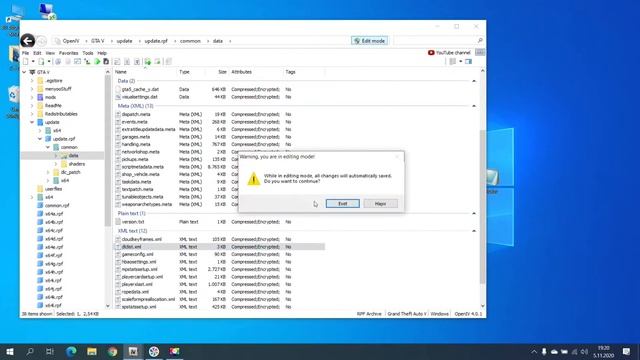The height and width of the screenshot is (360, 640).
Task: Click the black back arrow button
Action: tap(27, 41)
